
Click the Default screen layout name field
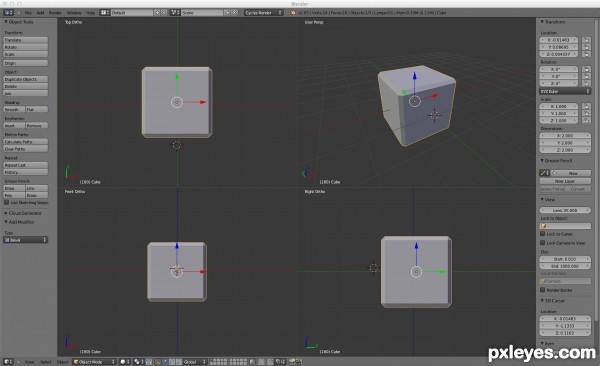[x=132, y=13]
